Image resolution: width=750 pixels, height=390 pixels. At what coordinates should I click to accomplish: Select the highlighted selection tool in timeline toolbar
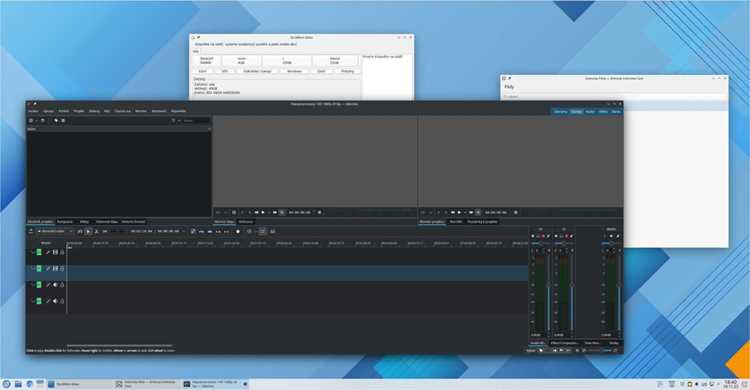pyautogui.click(x=88, y=232)
